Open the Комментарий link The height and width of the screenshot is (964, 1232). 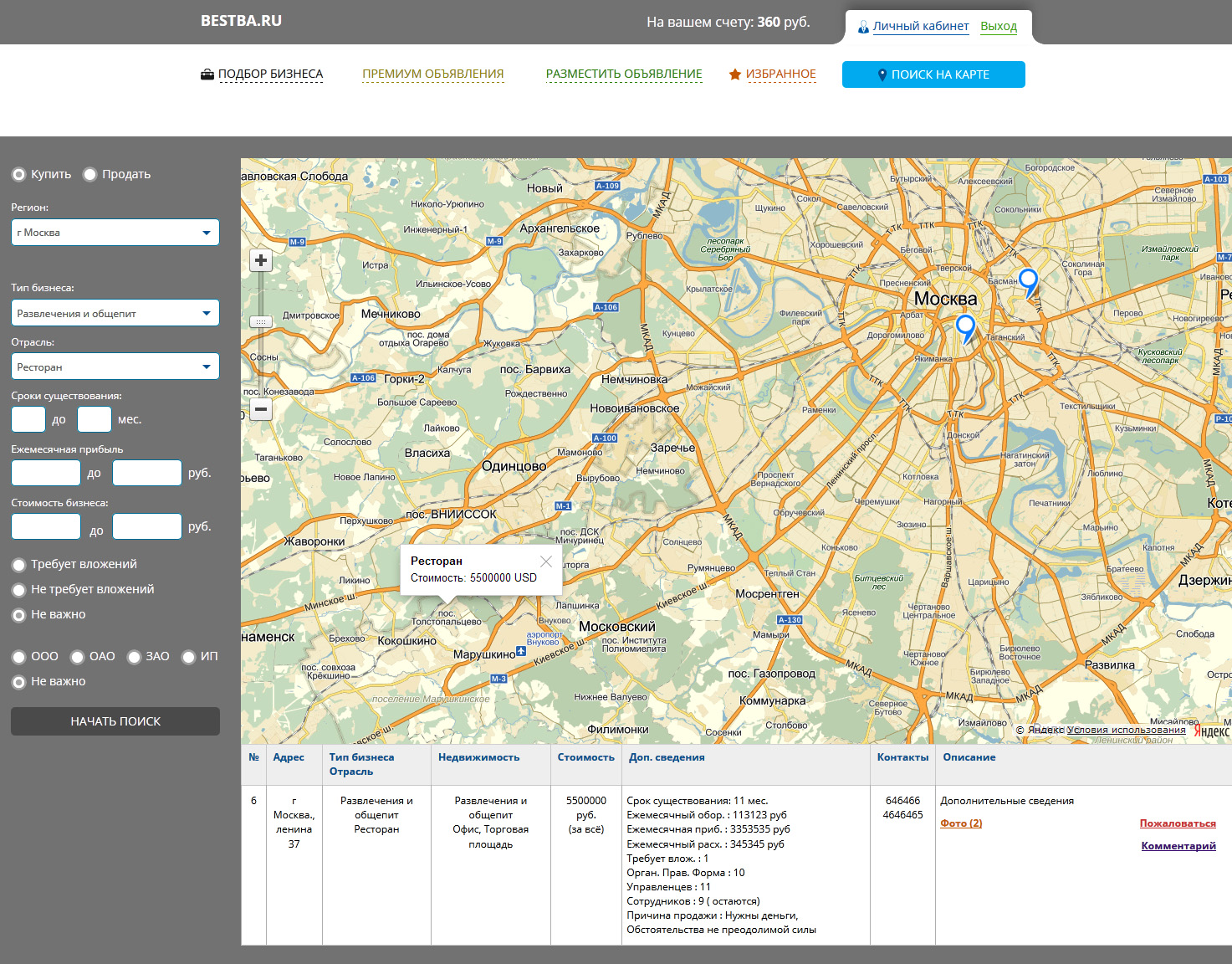[1178, 846]
